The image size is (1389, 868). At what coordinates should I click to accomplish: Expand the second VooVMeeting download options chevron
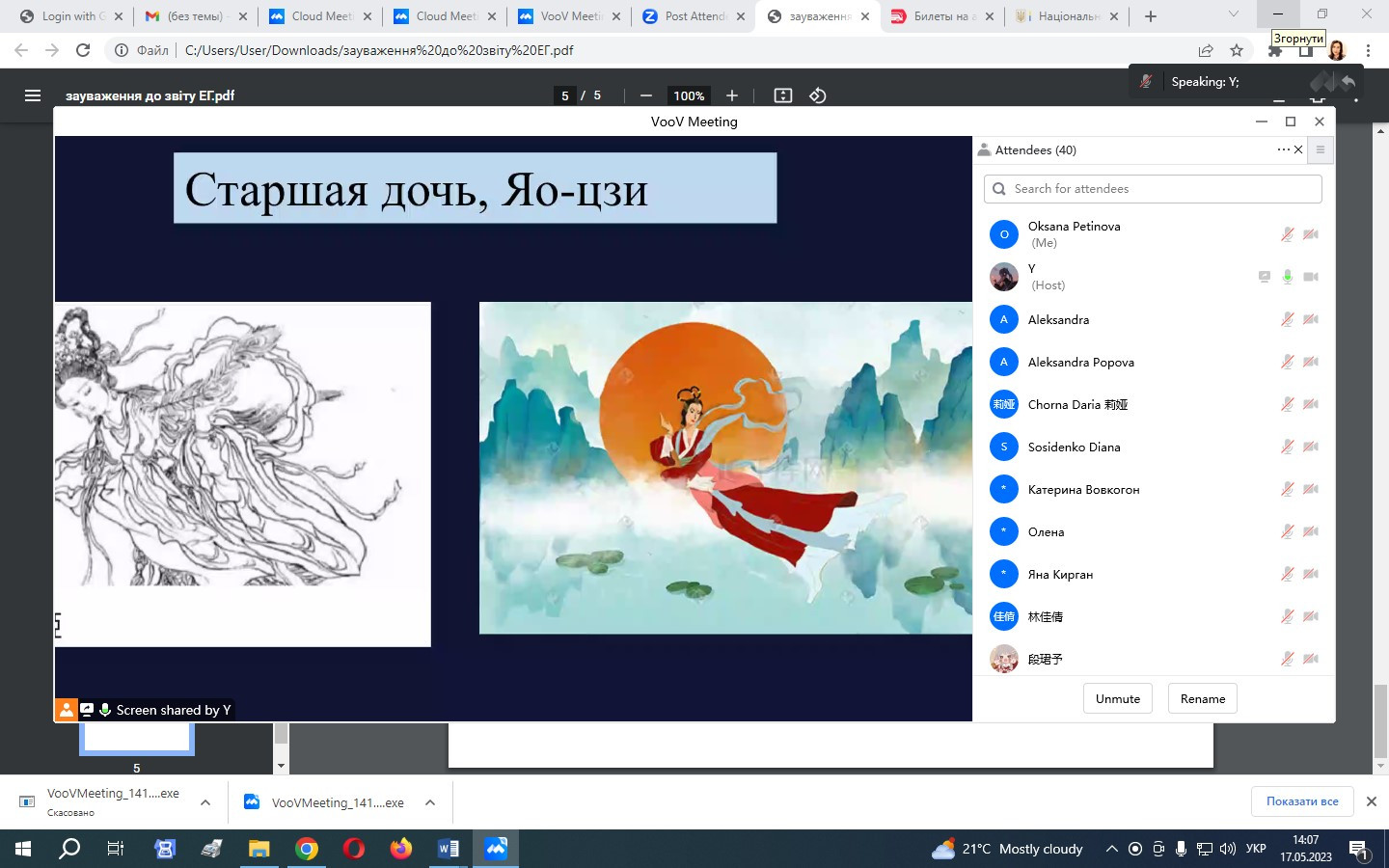click(x=430, y=802)
